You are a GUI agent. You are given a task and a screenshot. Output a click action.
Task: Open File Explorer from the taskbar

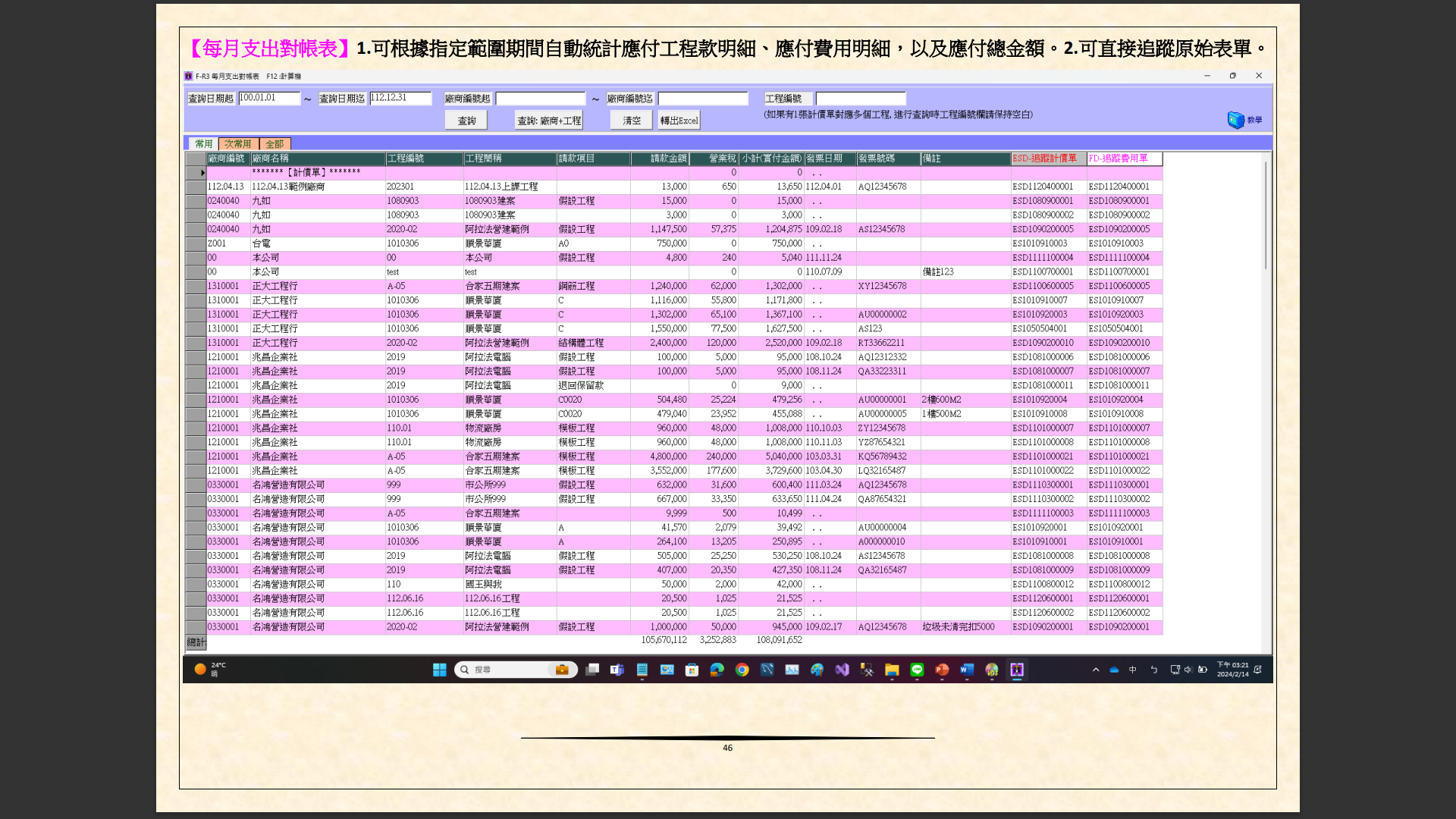[x=892, y=670]
